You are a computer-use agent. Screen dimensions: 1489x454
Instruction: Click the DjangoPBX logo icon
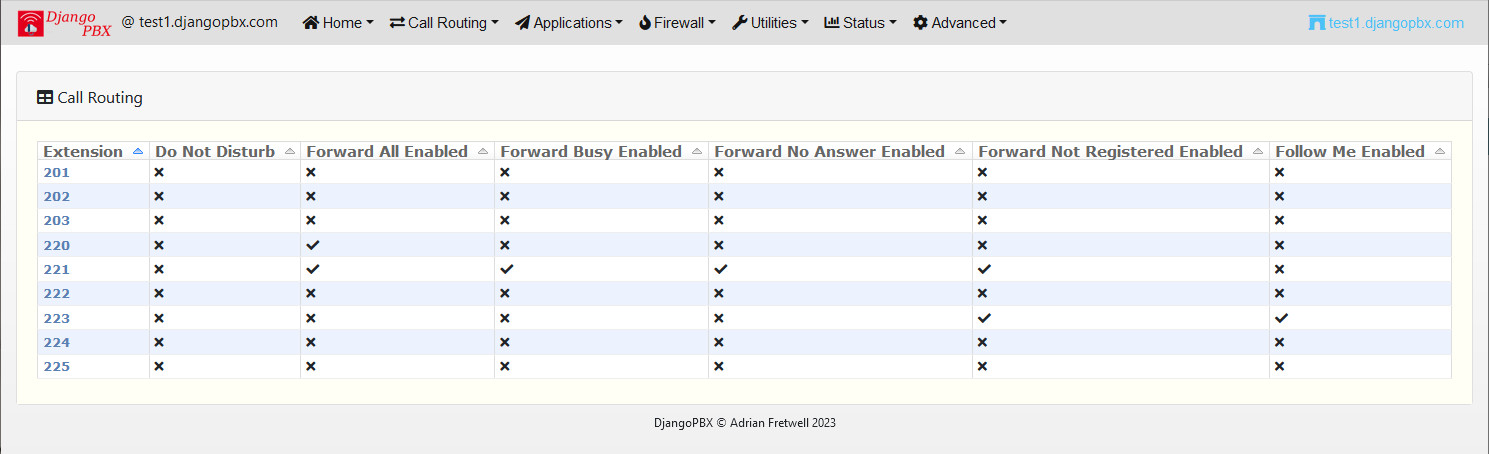[x=31, y=23]
